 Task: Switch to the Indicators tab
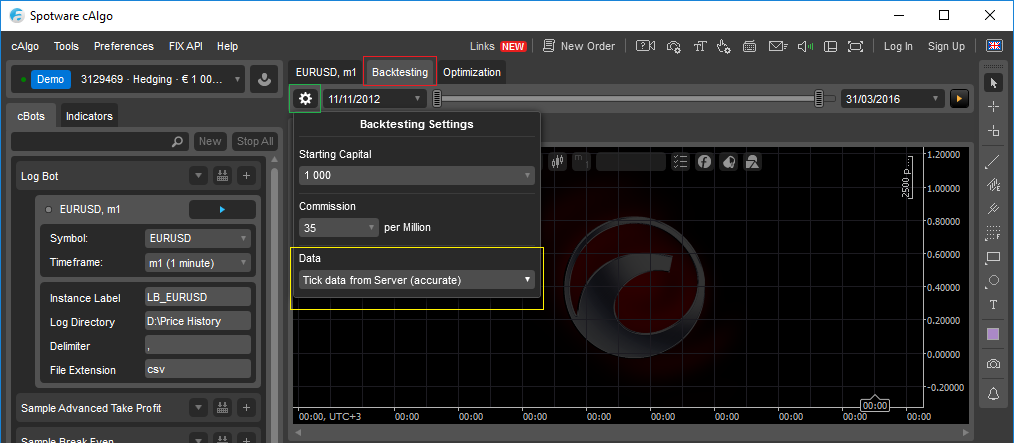tap(89, 116)
